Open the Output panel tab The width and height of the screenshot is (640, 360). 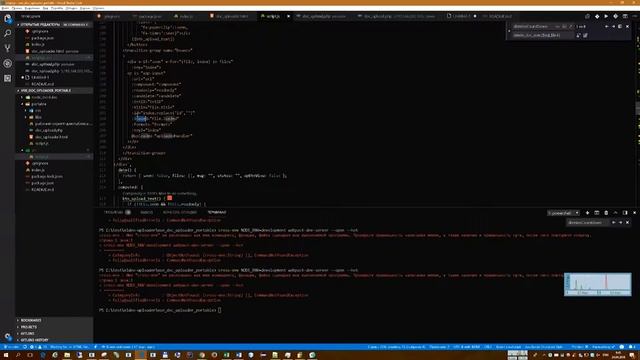[x=147, y=212]
